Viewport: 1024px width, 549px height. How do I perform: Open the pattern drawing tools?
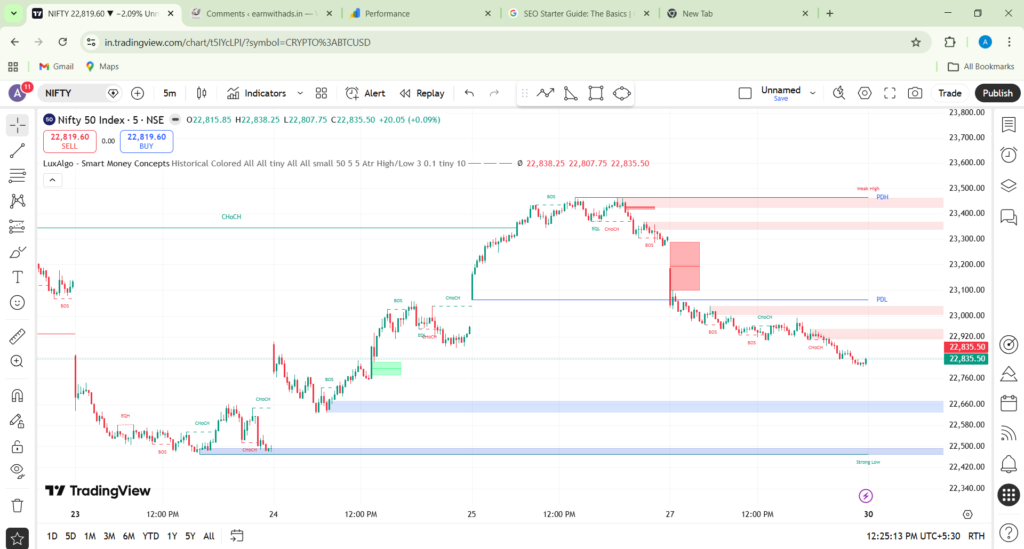(18, 201)
